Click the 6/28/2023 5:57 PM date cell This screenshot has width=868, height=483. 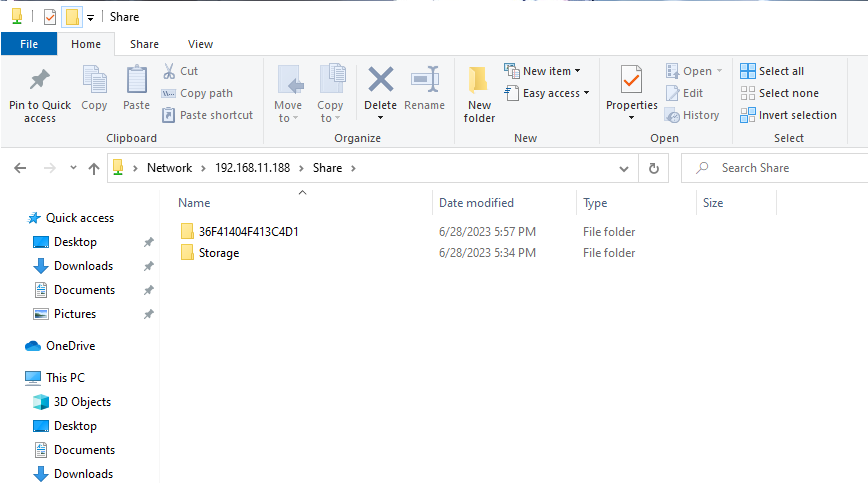pyautogui.click(x=487, y=232)
